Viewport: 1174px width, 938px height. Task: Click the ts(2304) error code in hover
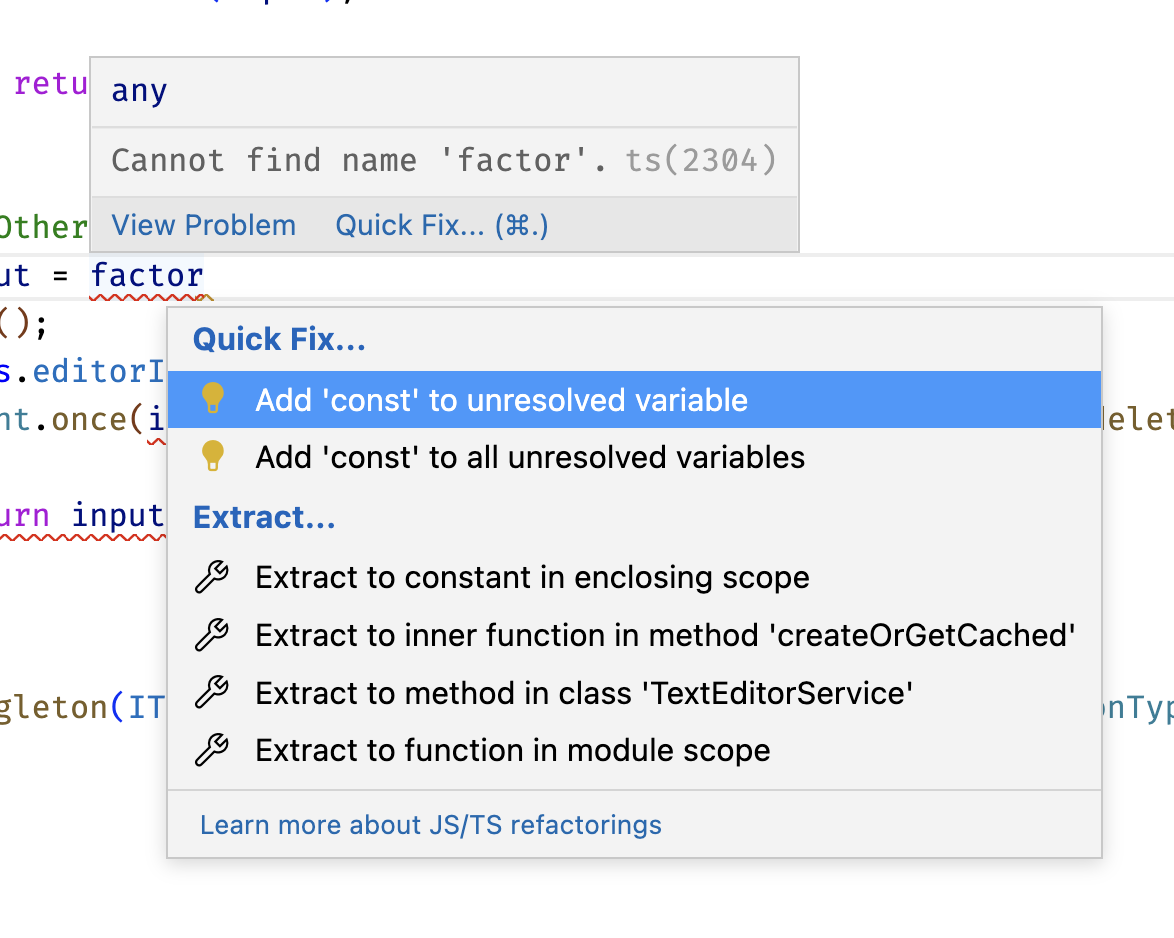click(701, 160)
